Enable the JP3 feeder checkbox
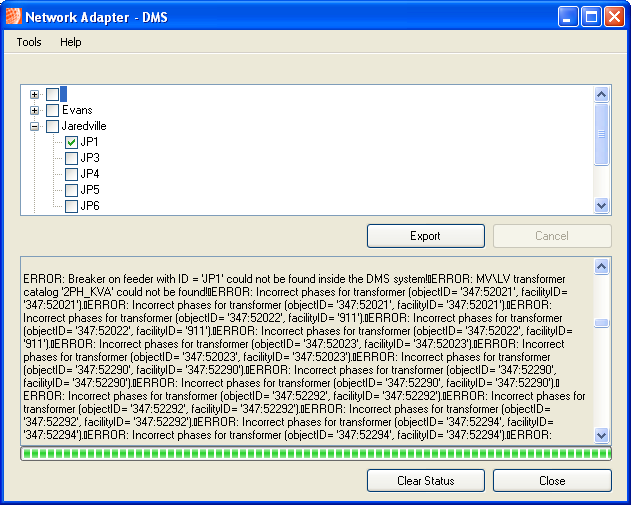 [71, 158]
